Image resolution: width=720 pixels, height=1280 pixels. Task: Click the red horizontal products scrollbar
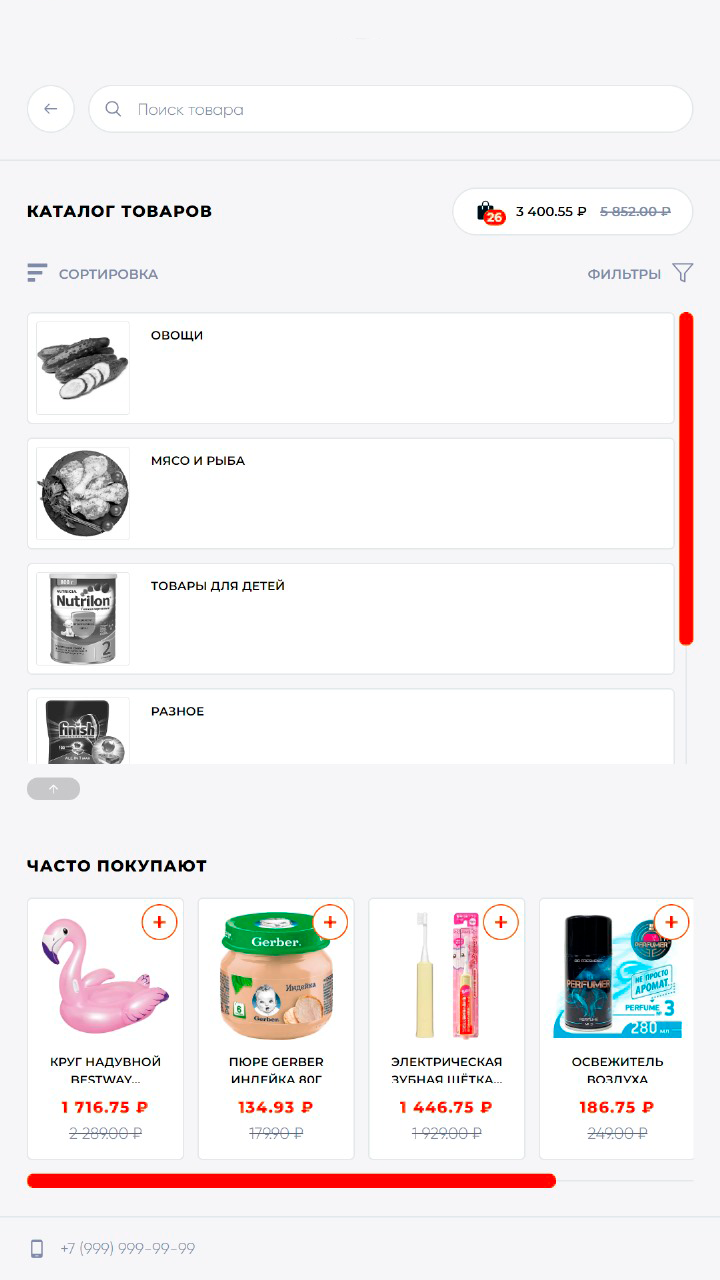(291, 1180)
